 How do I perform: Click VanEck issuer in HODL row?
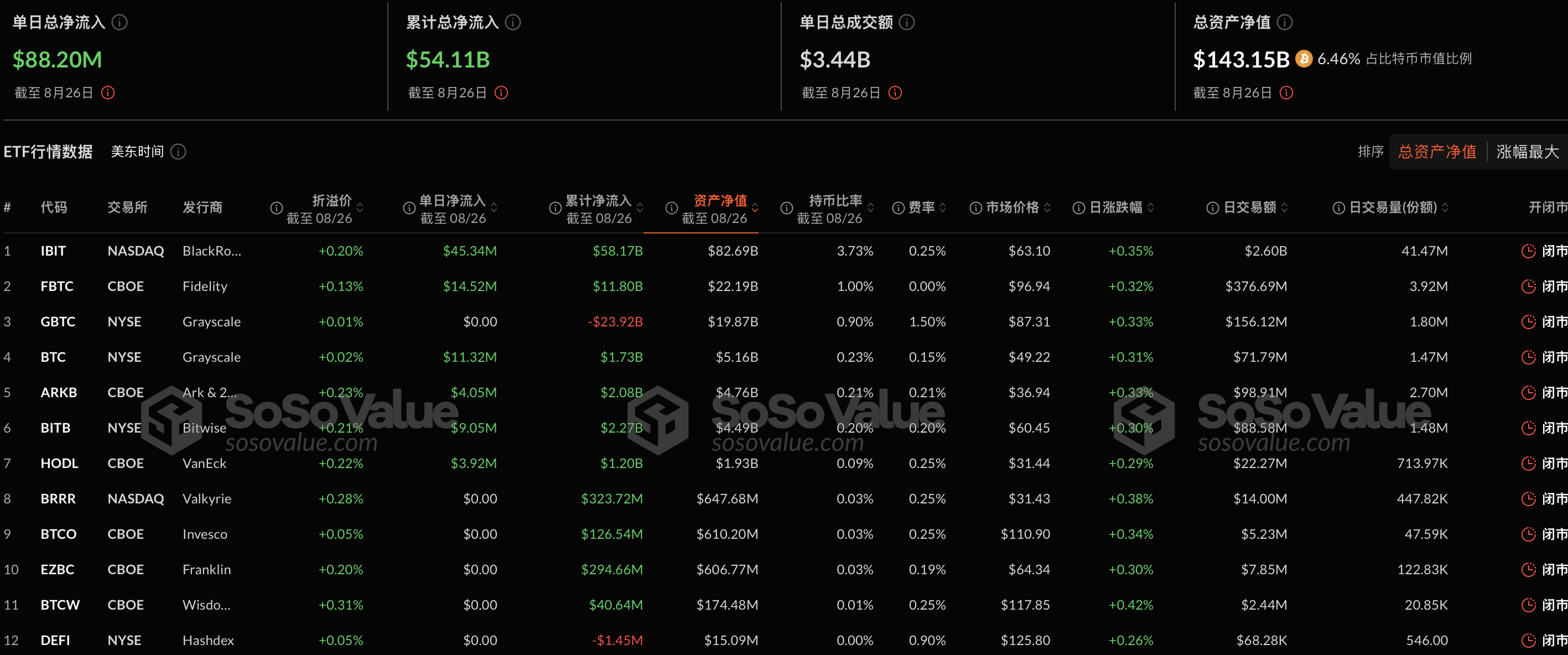204,463
